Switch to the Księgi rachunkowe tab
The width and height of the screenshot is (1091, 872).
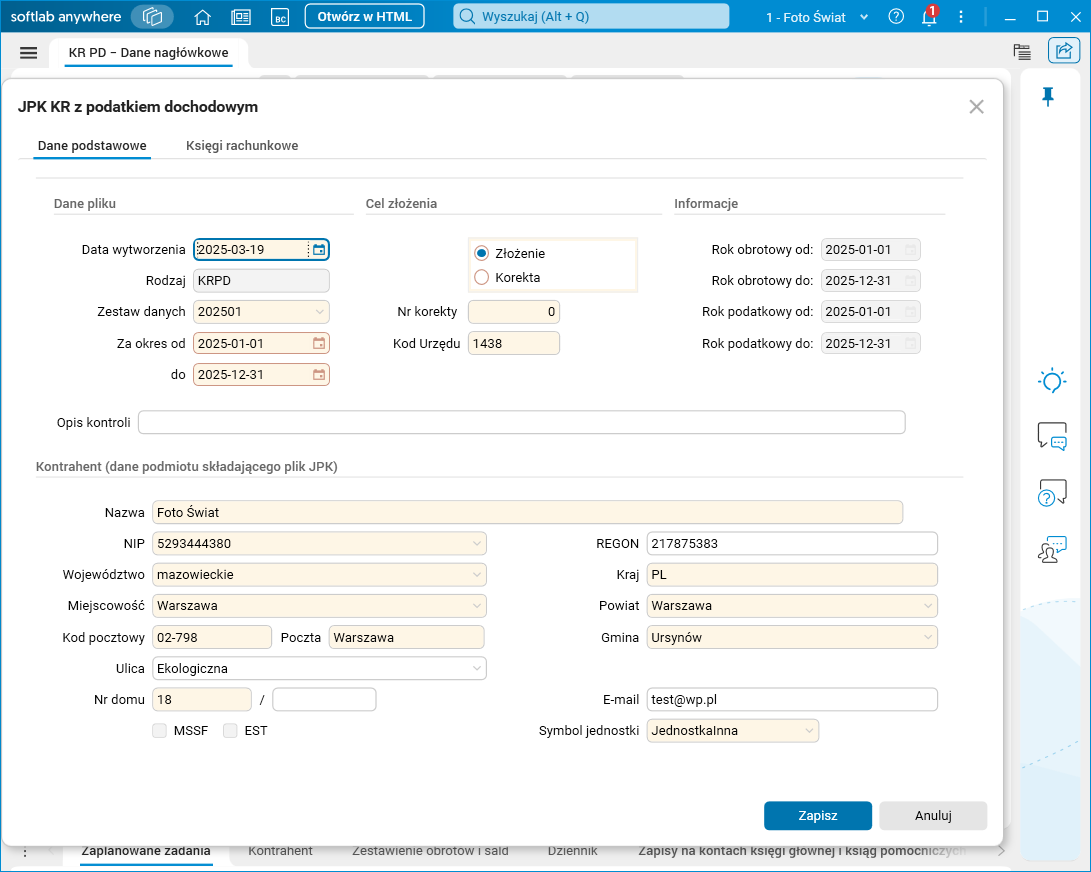coord(241,145)
